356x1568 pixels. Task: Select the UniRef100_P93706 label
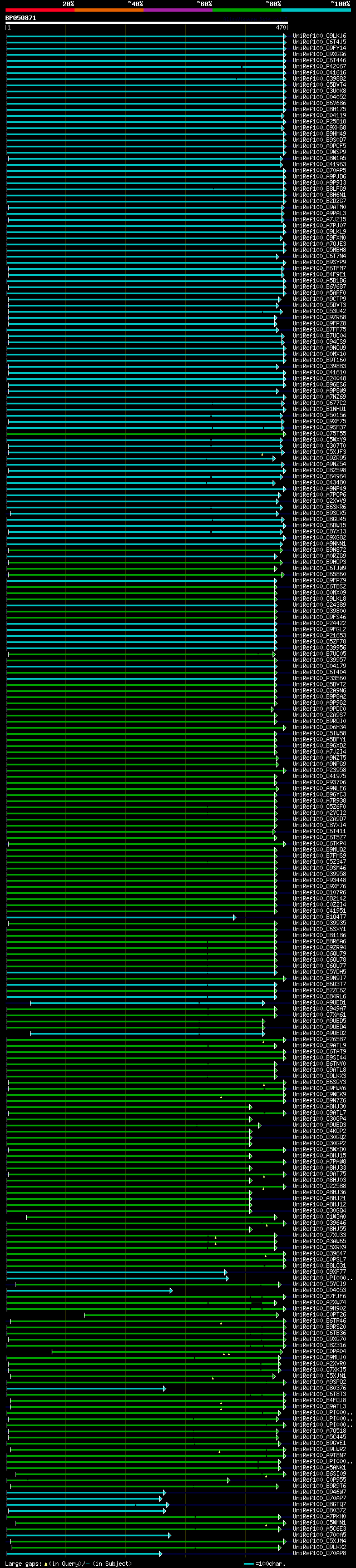pos(319,782)
